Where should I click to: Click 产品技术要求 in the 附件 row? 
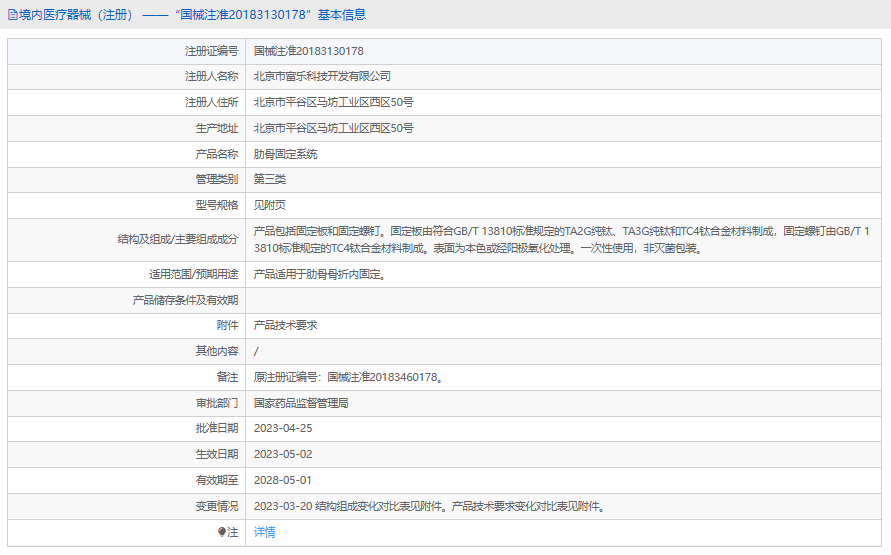pyautogui.click(x=285, y=325)
